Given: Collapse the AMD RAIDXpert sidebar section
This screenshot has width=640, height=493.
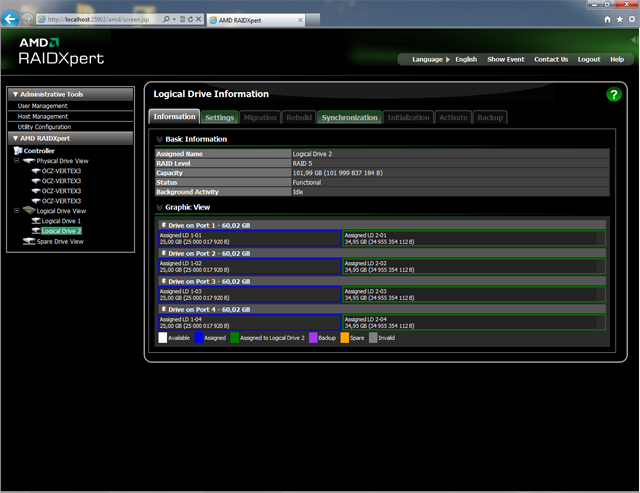Looking at the screenshot, I should point(16,138).
